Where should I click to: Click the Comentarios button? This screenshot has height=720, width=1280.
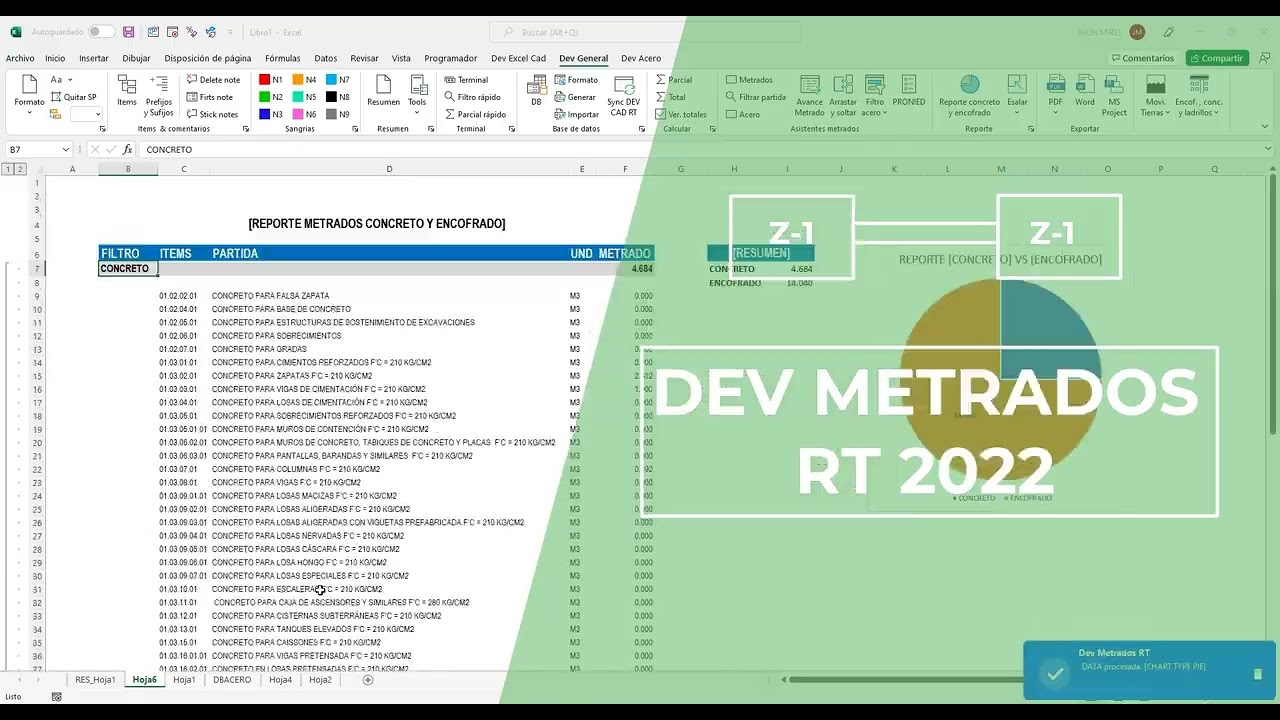click(1142, 58)
